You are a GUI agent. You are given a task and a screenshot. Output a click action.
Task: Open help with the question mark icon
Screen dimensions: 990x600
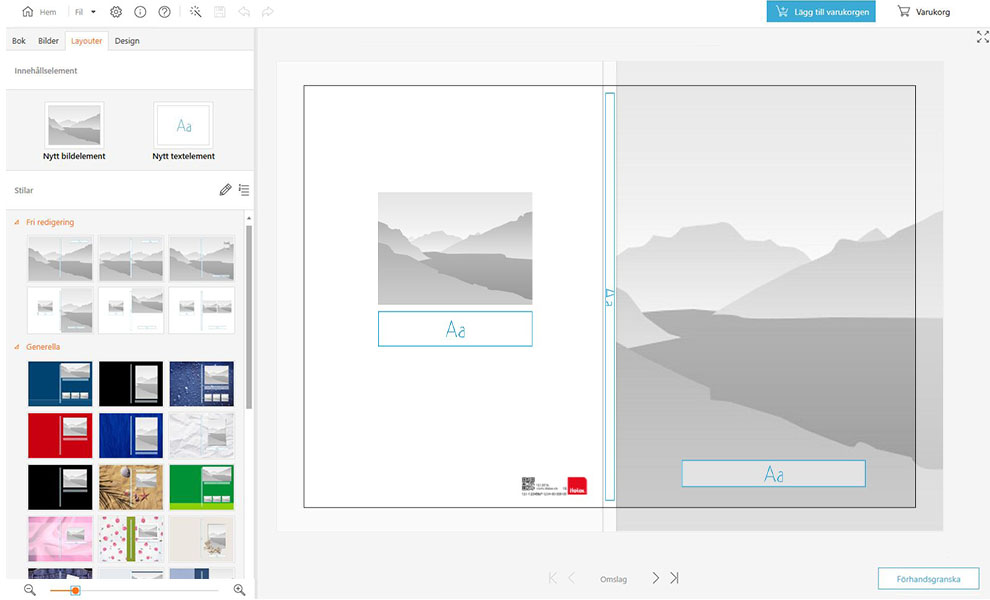[x=164, y=12]
